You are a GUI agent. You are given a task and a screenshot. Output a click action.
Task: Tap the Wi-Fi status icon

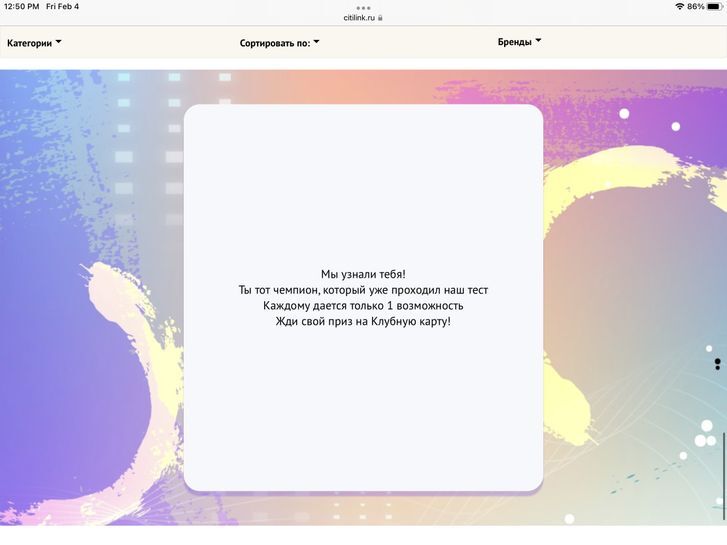point(680,6)
